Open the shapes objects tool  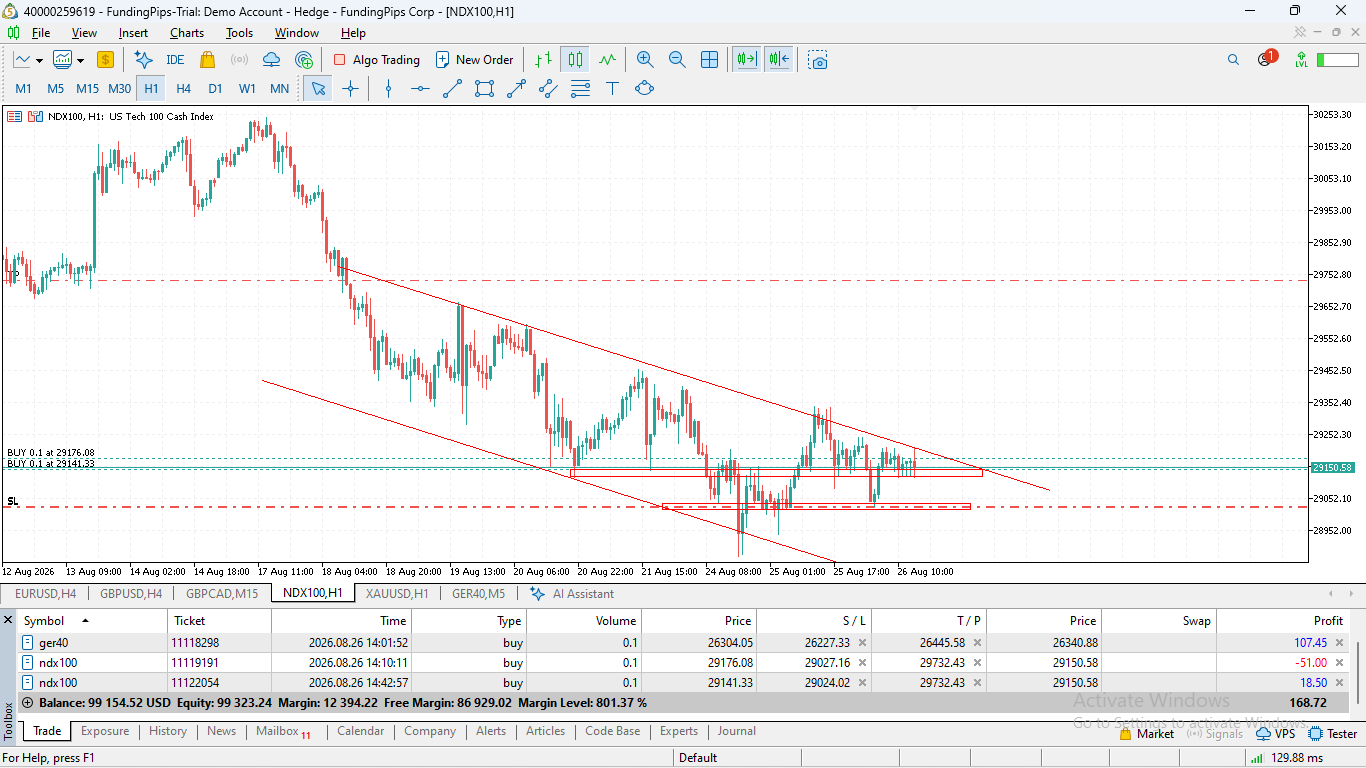coord(644,88)
